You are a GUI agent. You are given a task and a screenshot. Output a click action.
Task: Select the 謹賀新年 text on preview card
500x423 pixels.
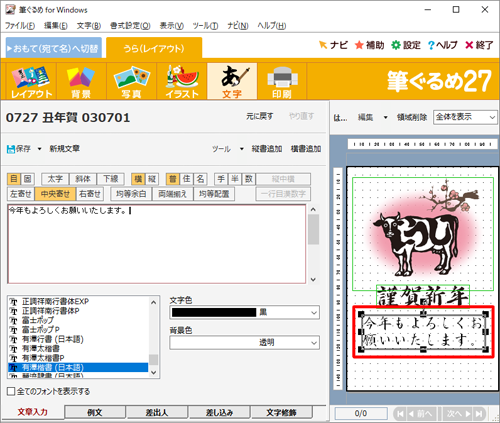(x=423, y=296)
